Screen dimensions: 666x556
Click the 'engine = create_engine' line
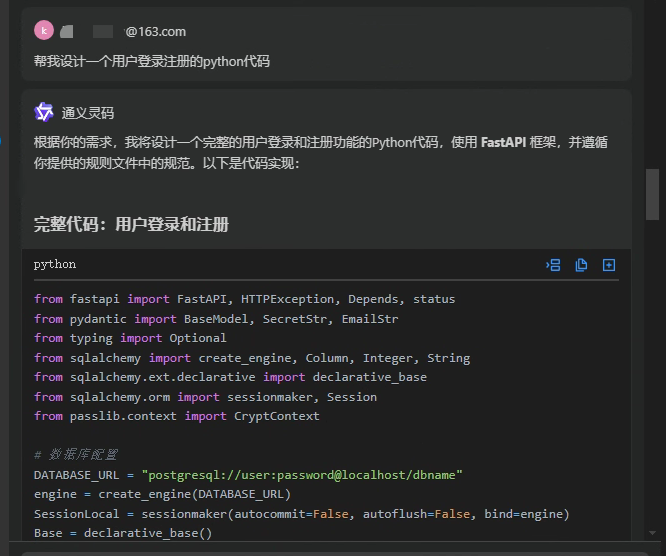tap(162, 494)
